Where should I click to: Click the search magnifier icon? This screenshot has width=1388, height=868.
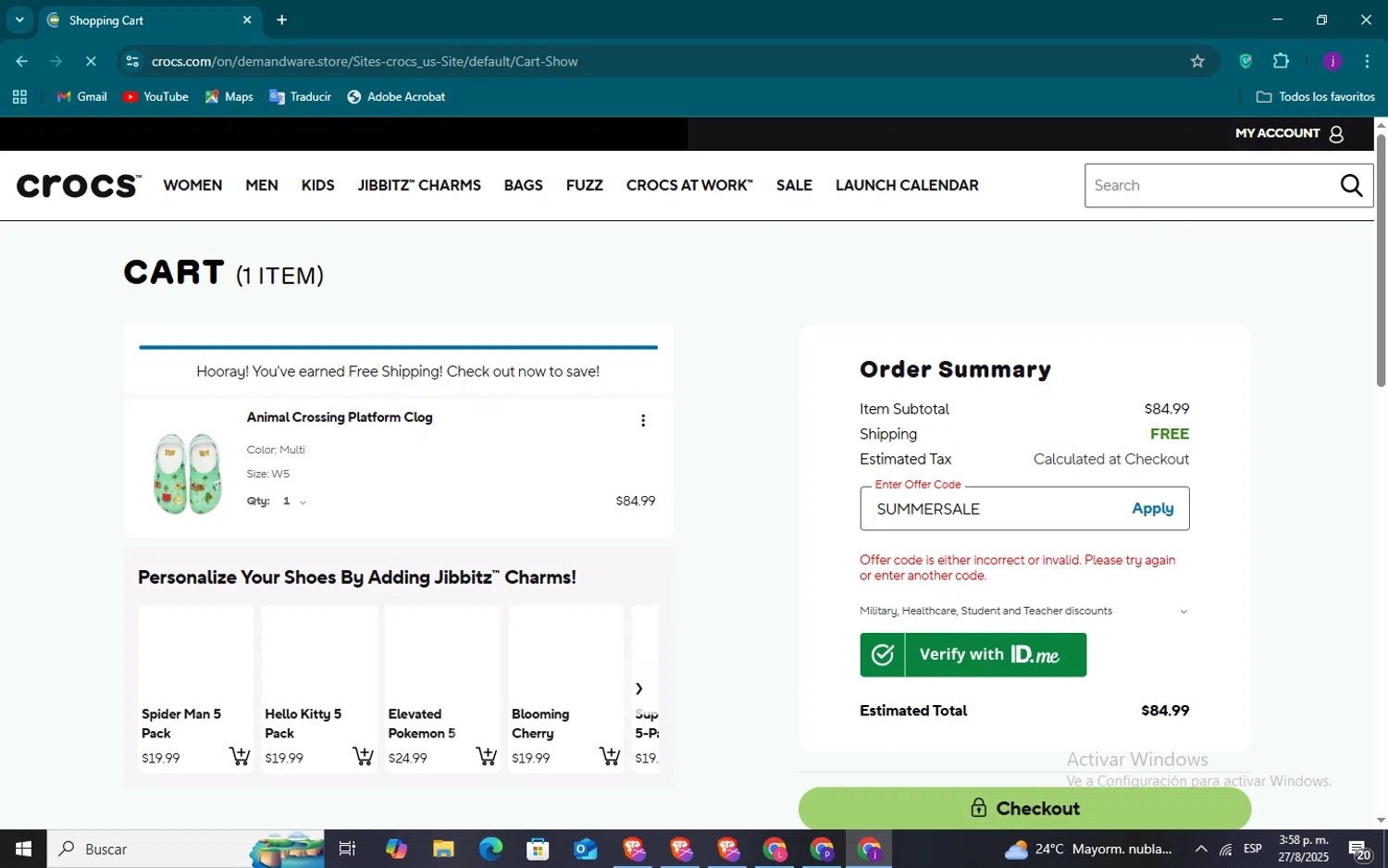point(1351,185)
